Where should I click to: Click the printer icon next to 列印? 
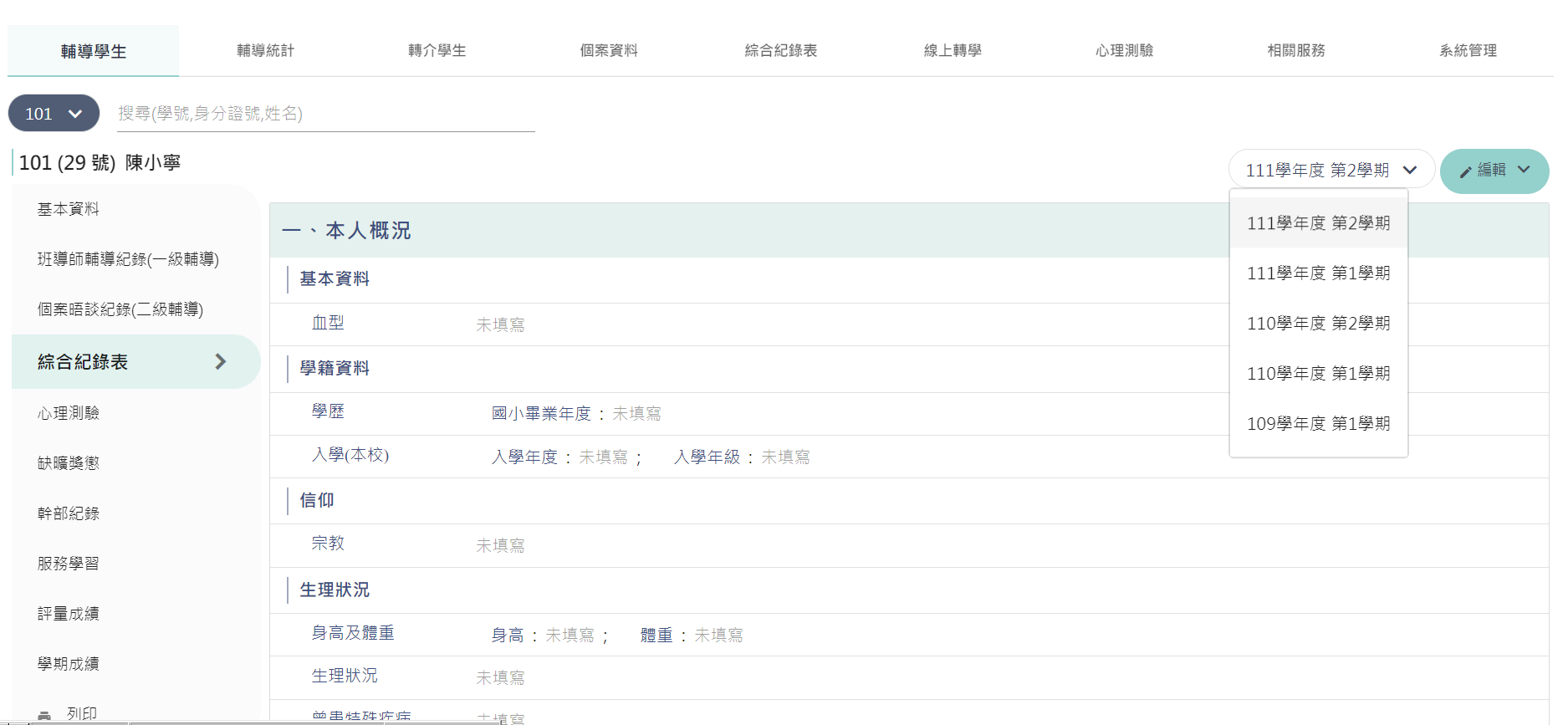[x=44, y=715]
